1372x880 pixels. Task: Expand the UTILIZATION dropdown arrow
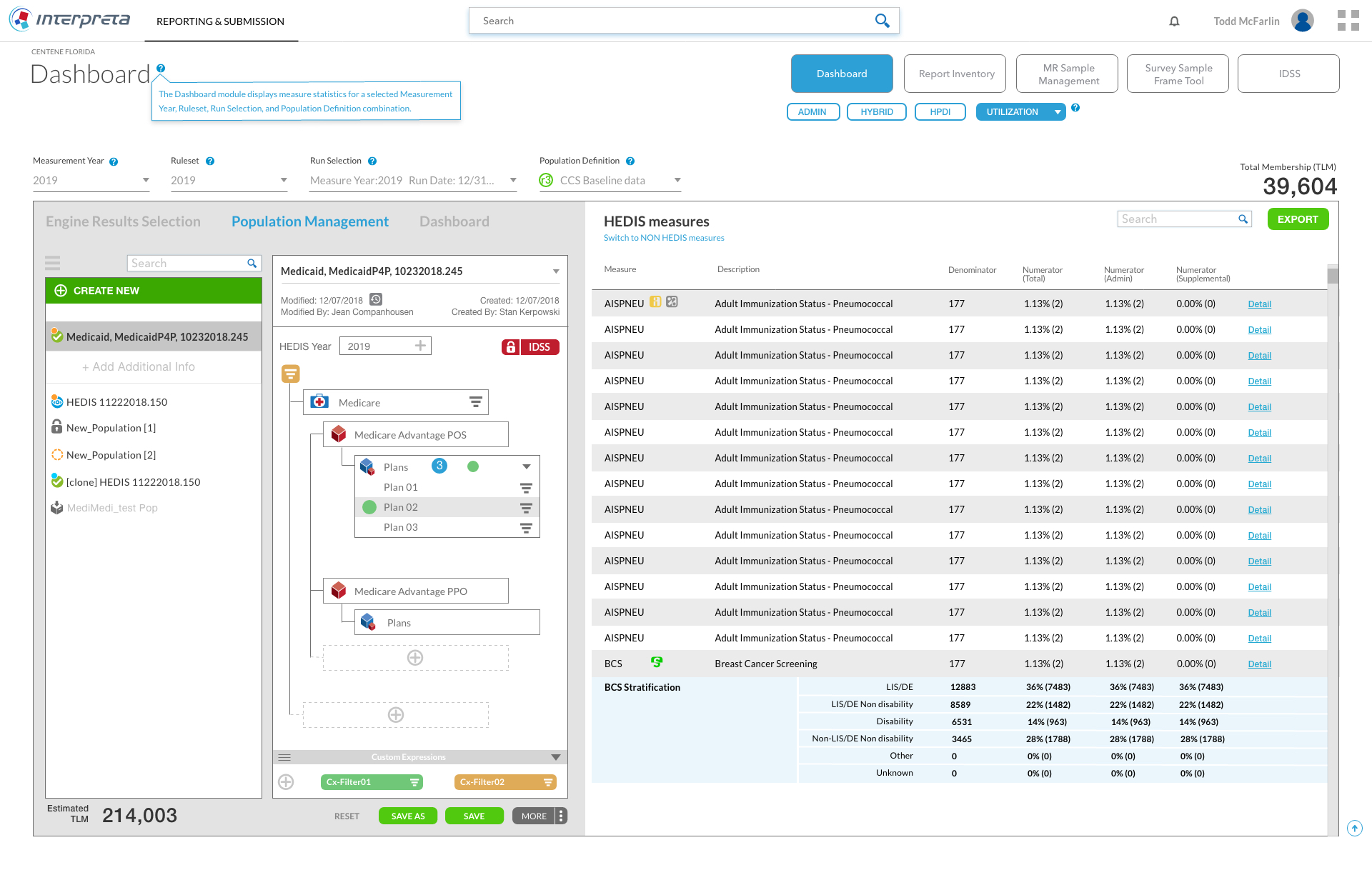click(x=1058, y=112)
